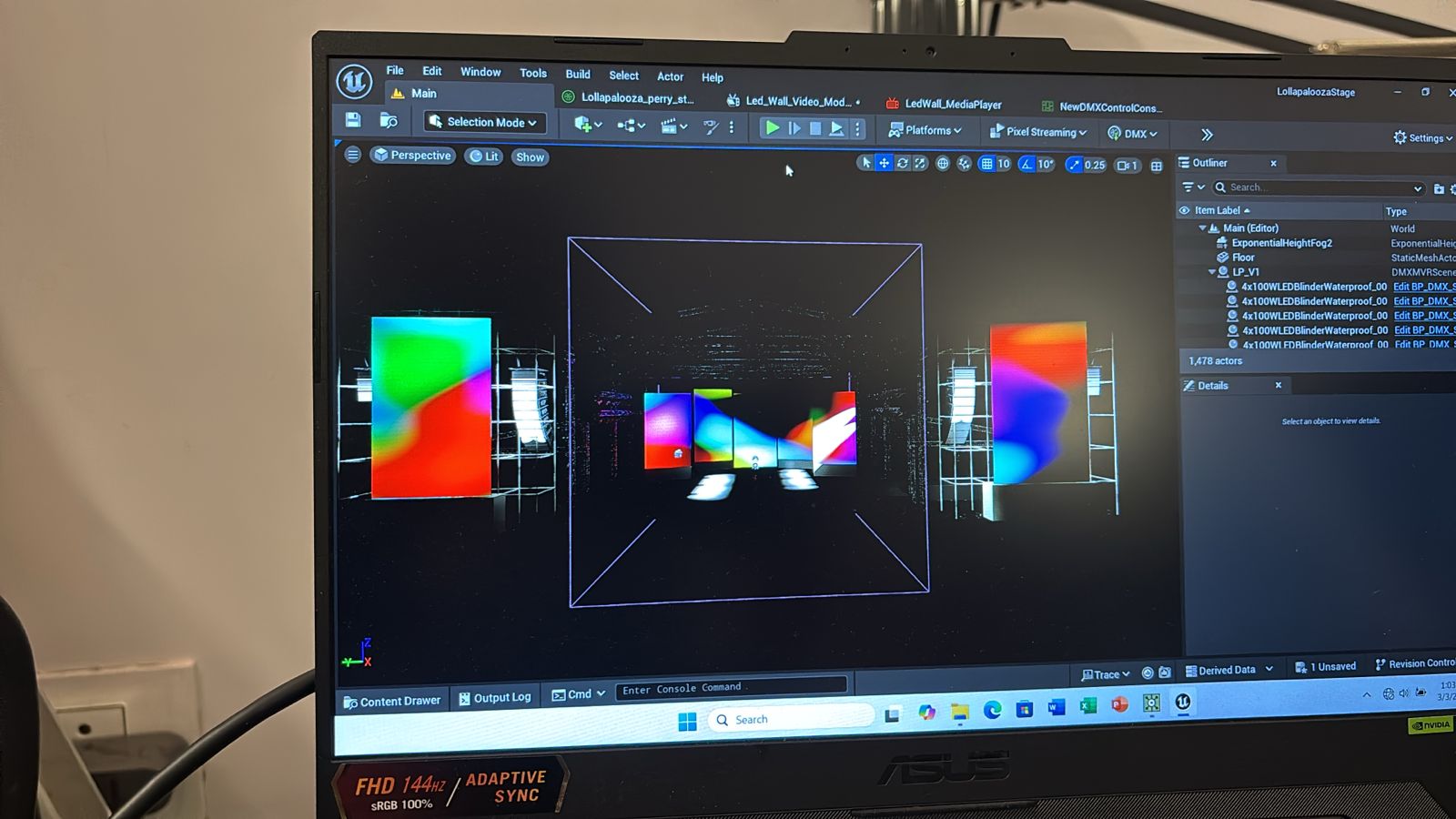Switch to the LedWall_MediaPlayer tab
The width and height of the screenshot is (1456, 819).
point(952,105)
